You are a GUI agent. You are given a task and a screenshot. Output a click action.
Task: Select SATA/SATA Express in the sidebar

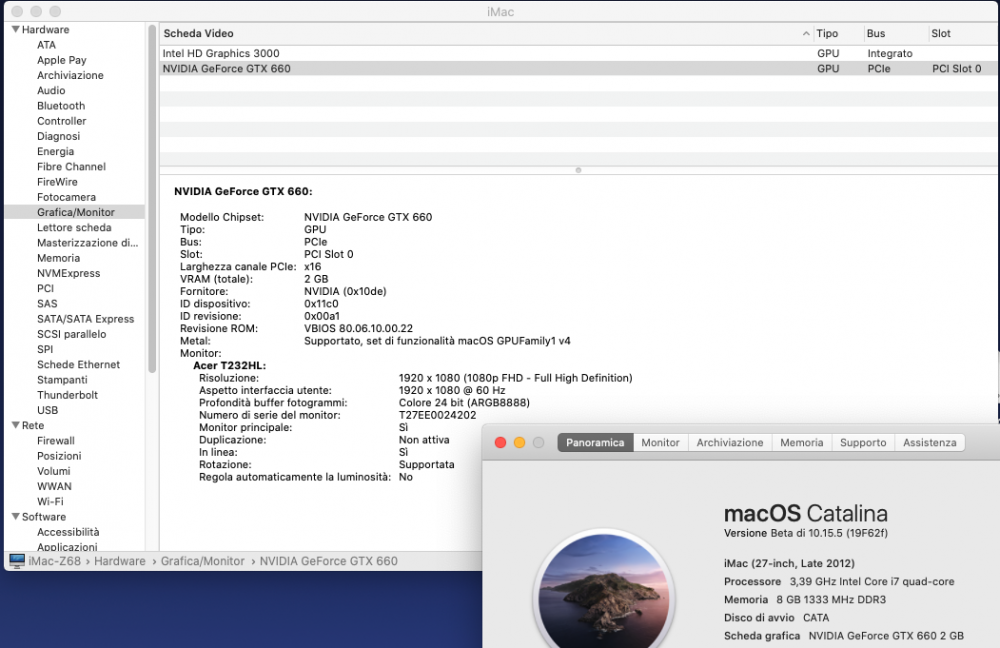click(x=85, y=319)
